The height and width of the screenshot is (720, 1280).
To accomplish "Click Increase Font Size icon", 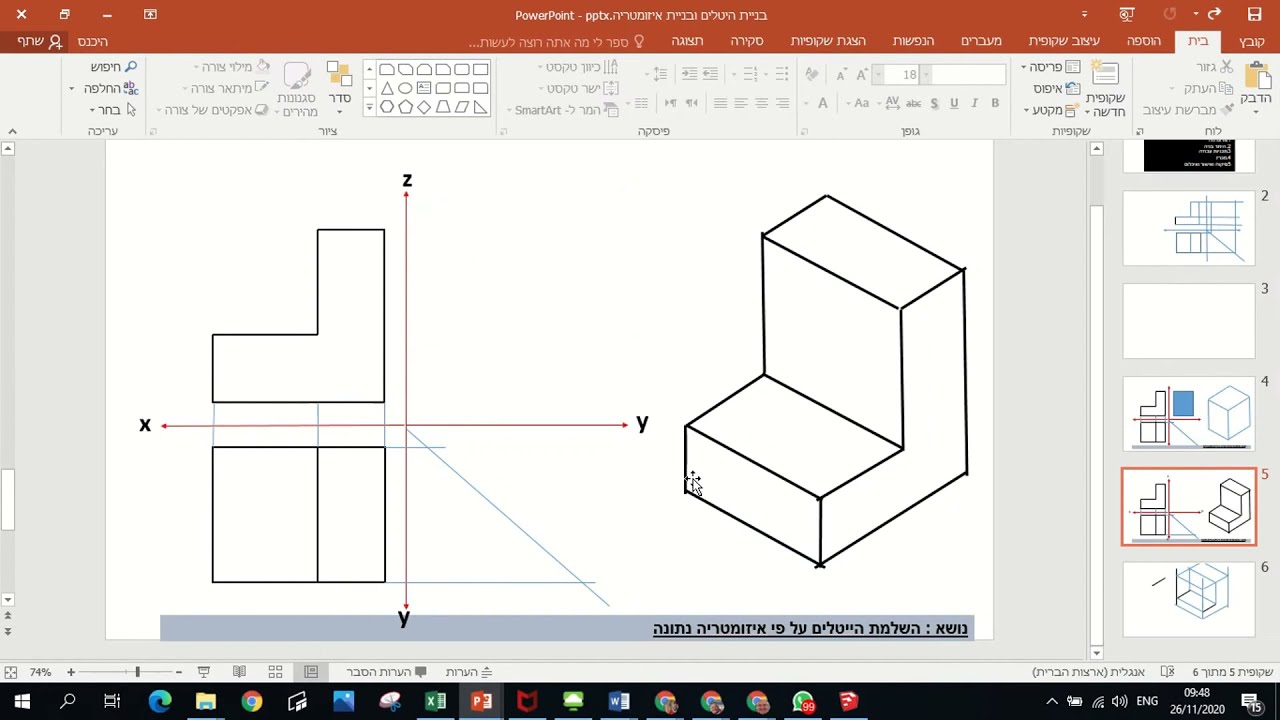I will pyautogui.click(x=861, y=75).
